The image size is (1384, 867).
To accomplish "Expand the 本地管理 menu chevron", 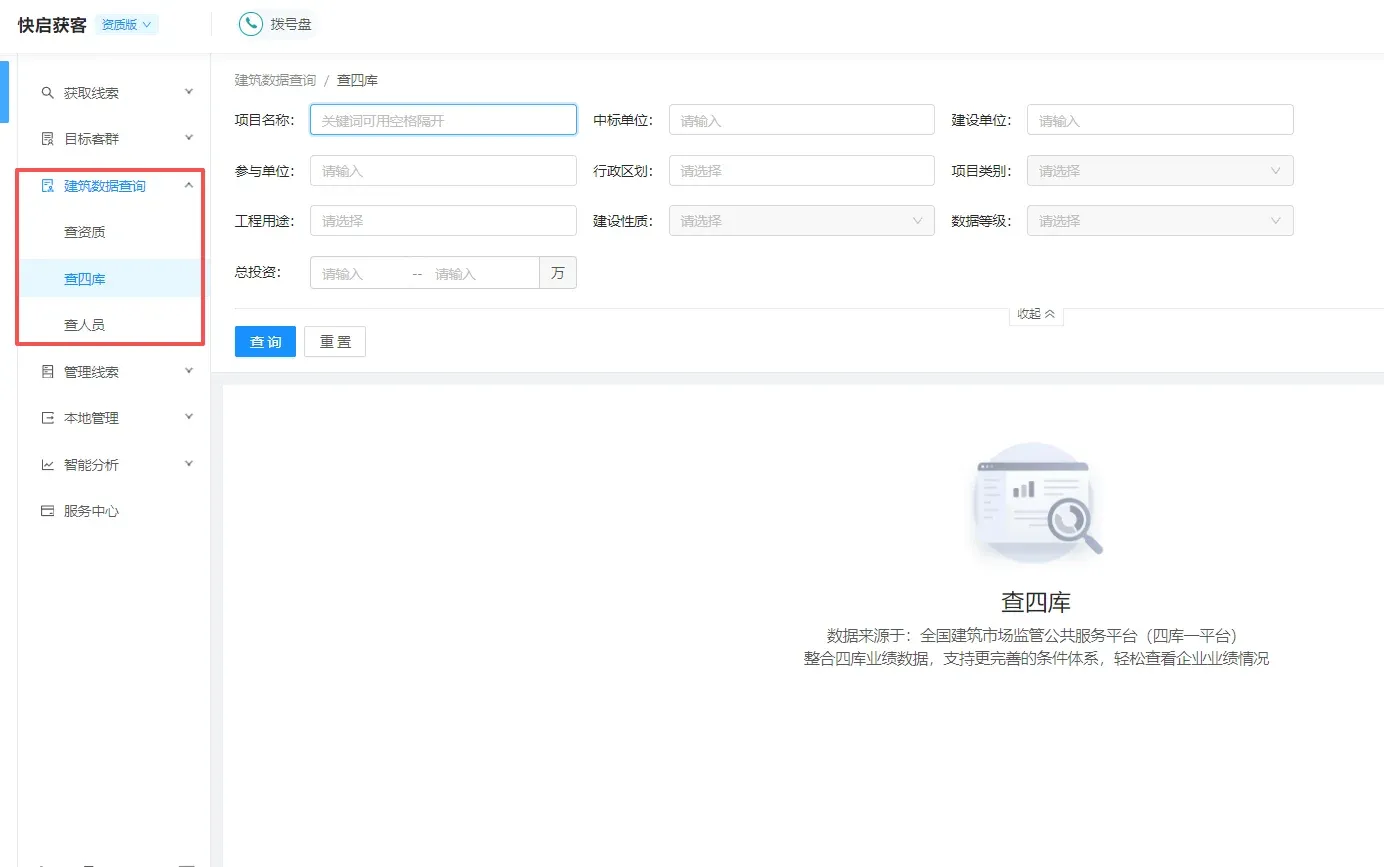I will pyautogui.click(x=189, y=417).
